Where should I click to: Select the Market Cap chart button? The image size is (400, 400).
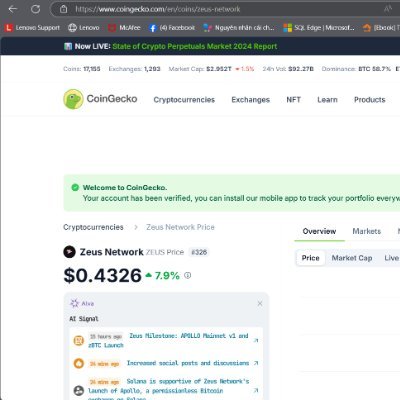tap(352, 258)
